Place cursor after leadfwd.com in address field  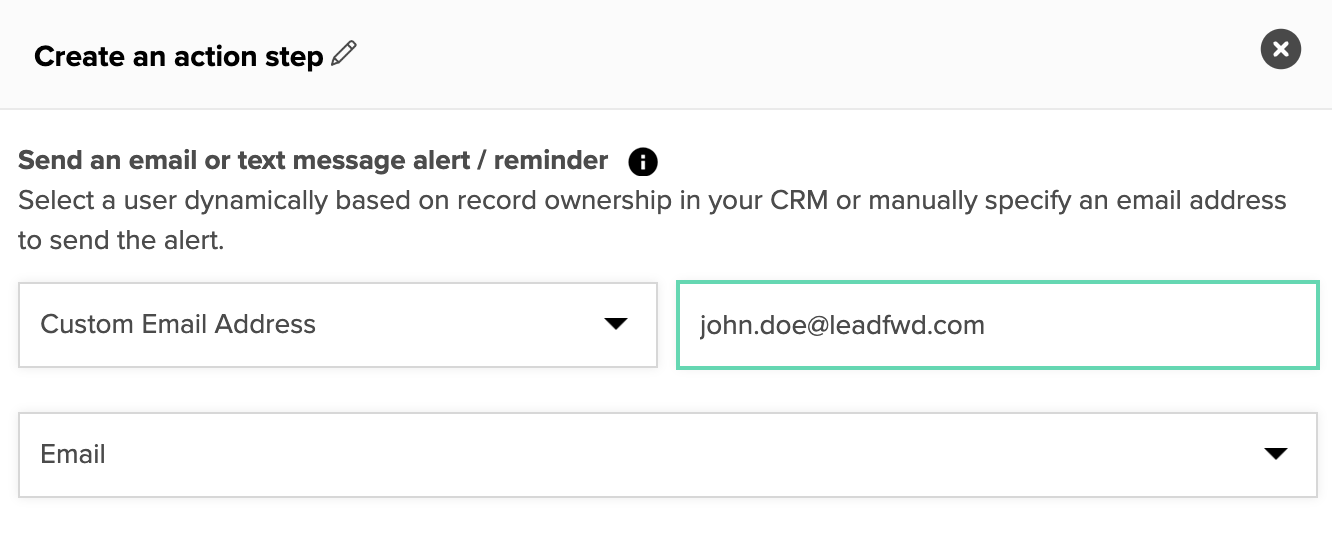(986, 325)
